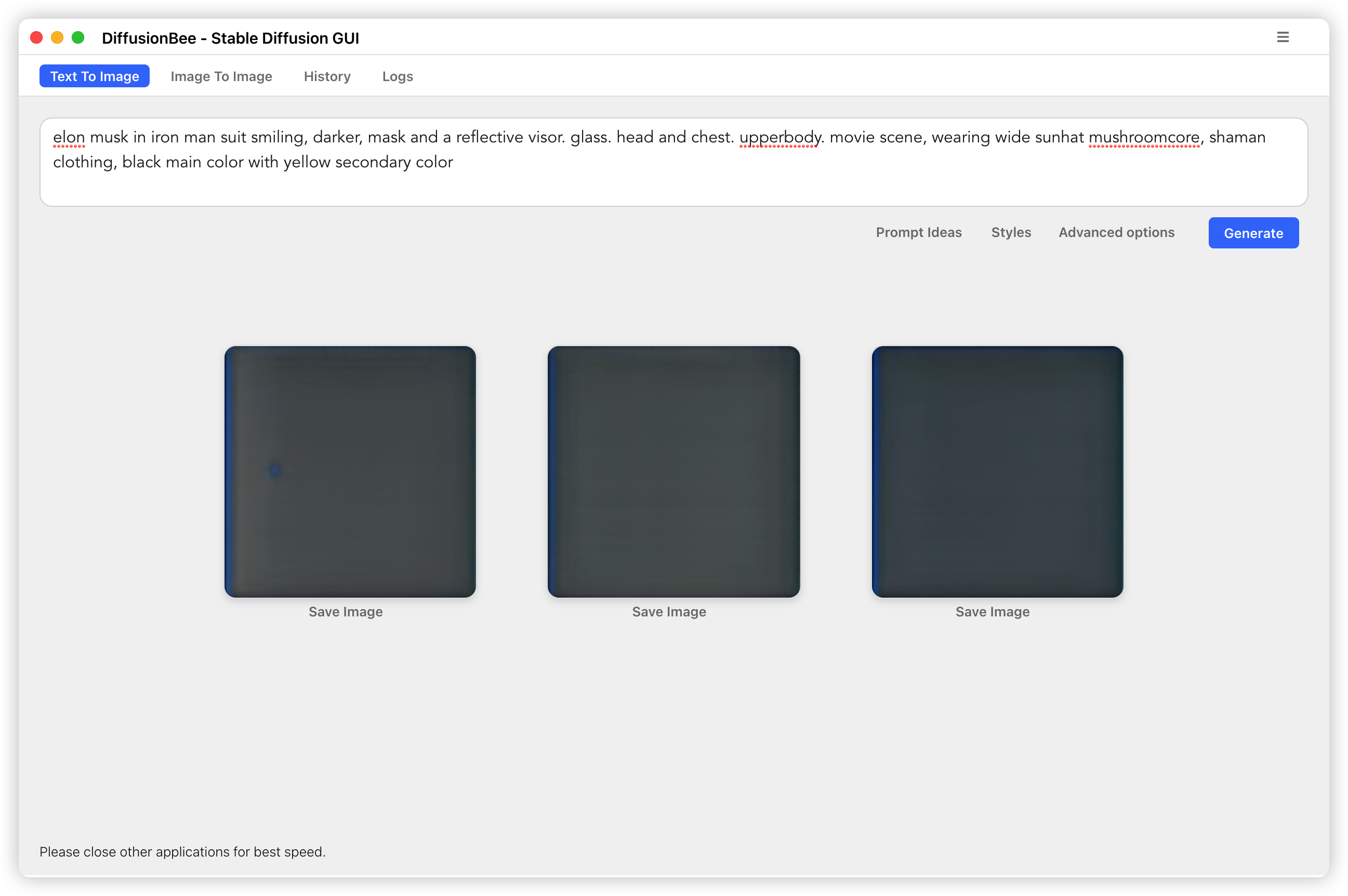Click the first generated image thumbnail
This screenshot has height=896, width=1348.
tap(350, 470)
